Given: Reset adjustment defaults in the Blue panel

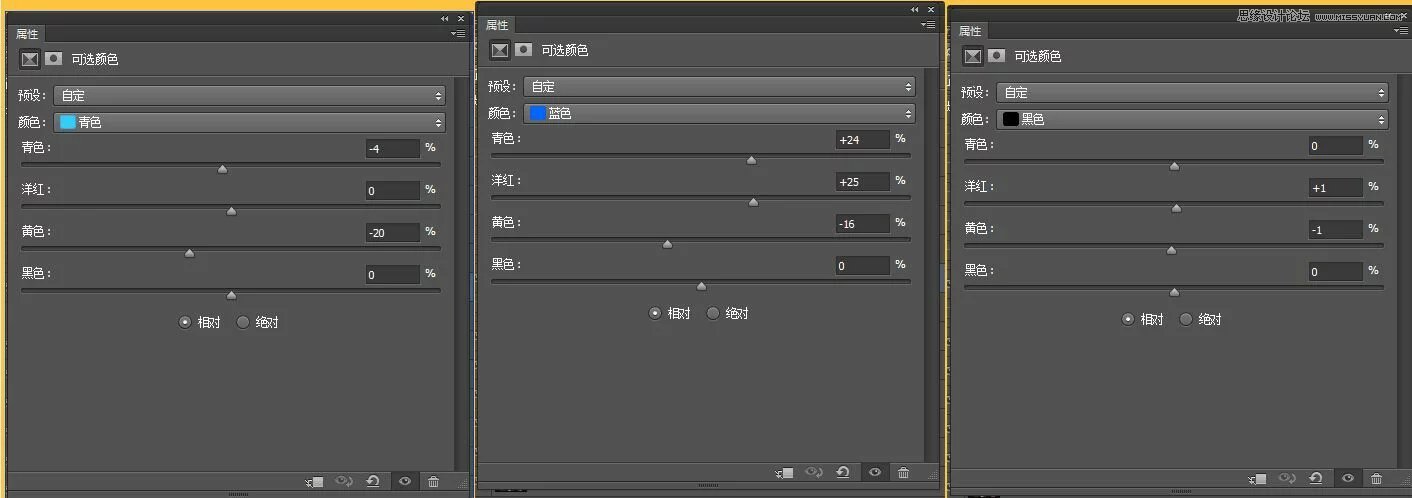Looking at the screenshot, I should [843, 473].
